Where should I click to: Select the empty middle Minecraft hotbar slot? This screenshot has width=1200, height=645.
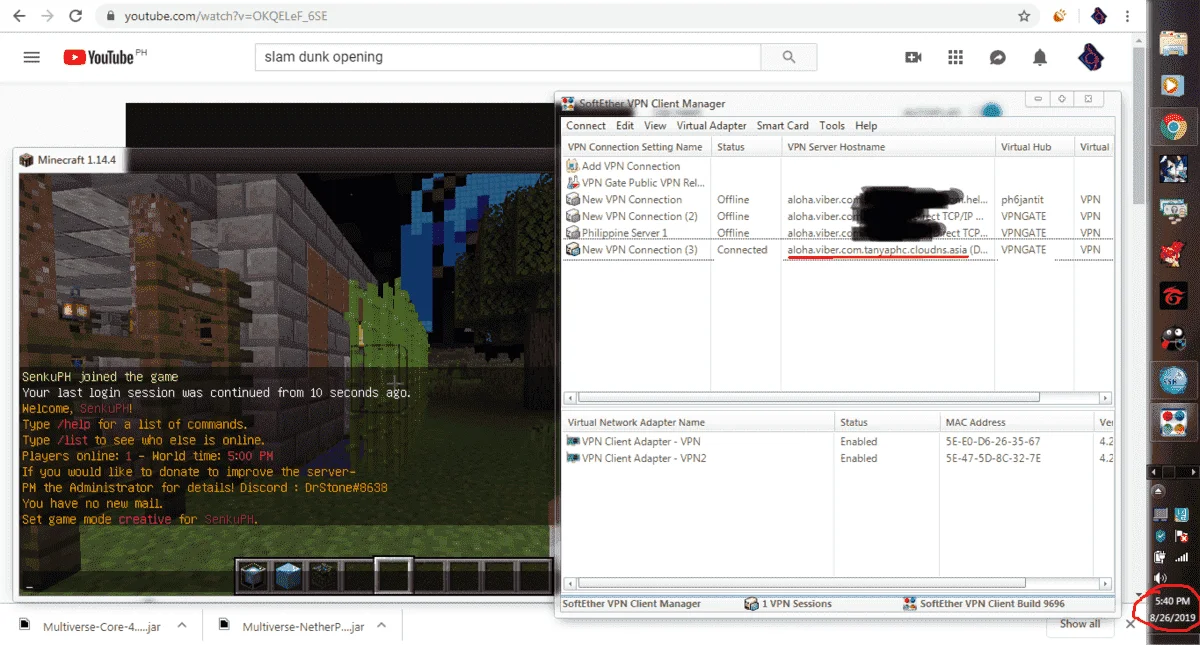click(394, 577)
